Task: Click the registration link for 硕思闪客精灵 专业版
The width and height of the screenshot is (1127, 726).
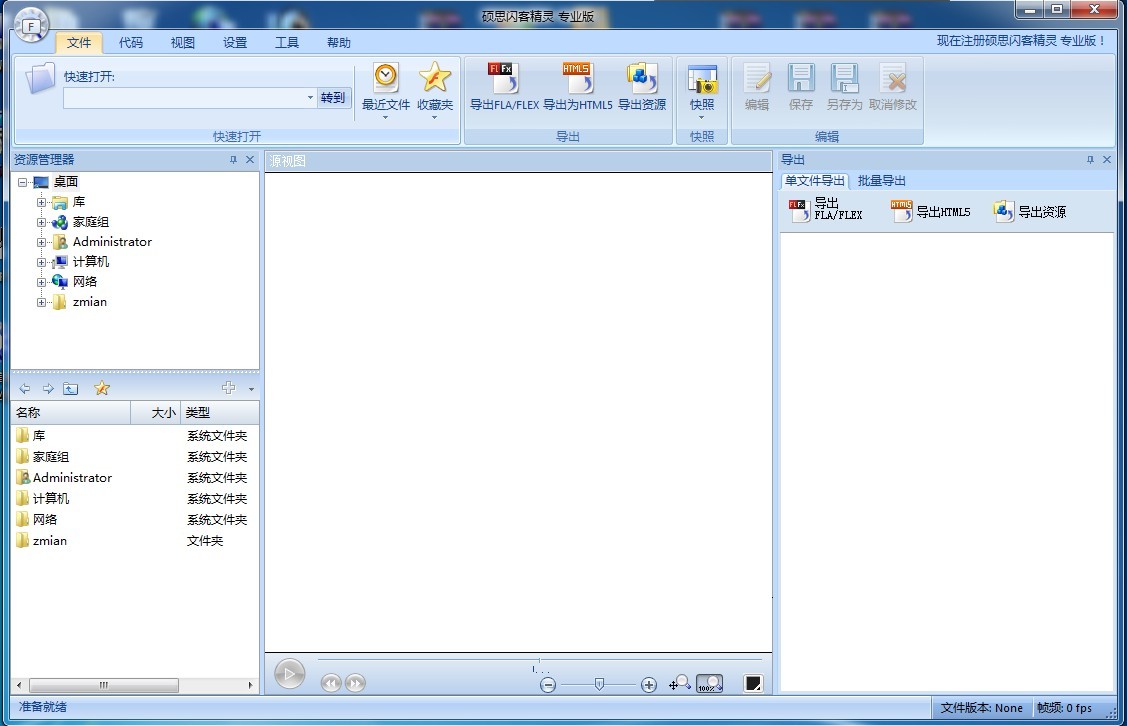Action: (x=1021, y=41)
